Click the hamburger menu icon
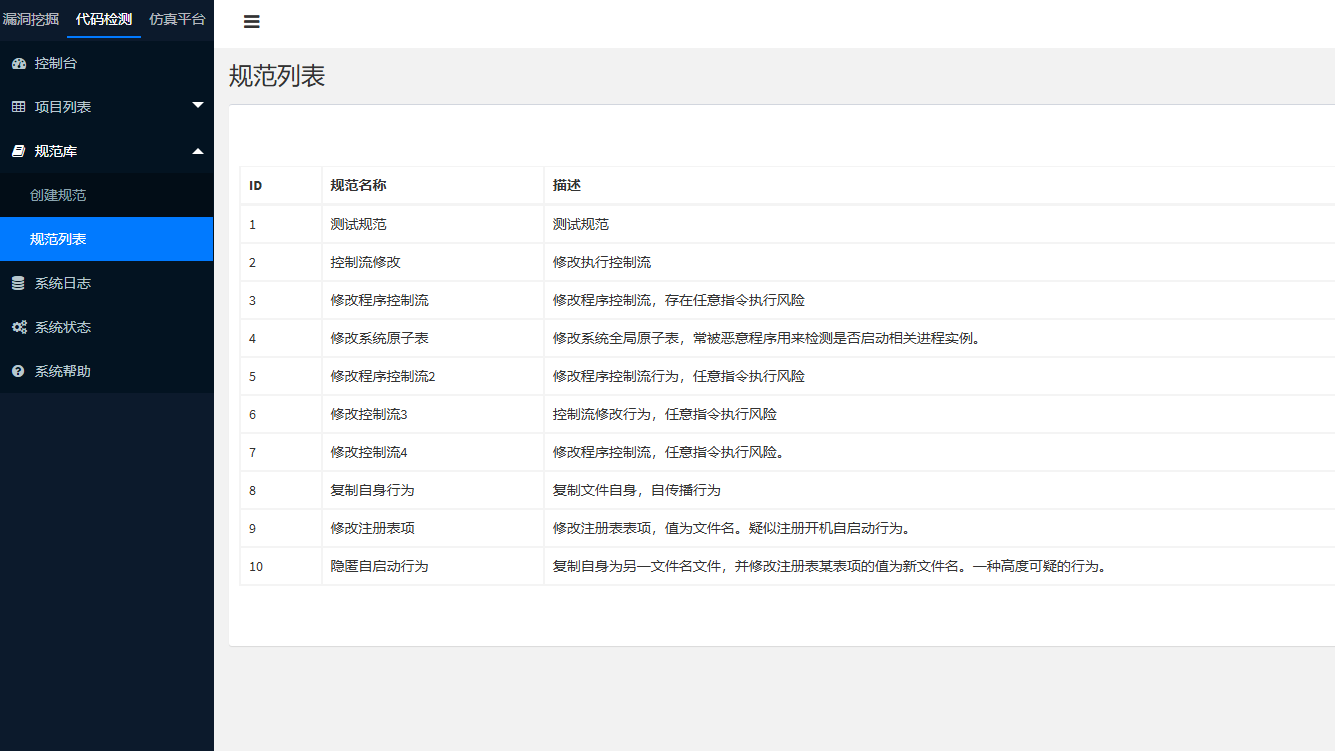 [252, 22]
